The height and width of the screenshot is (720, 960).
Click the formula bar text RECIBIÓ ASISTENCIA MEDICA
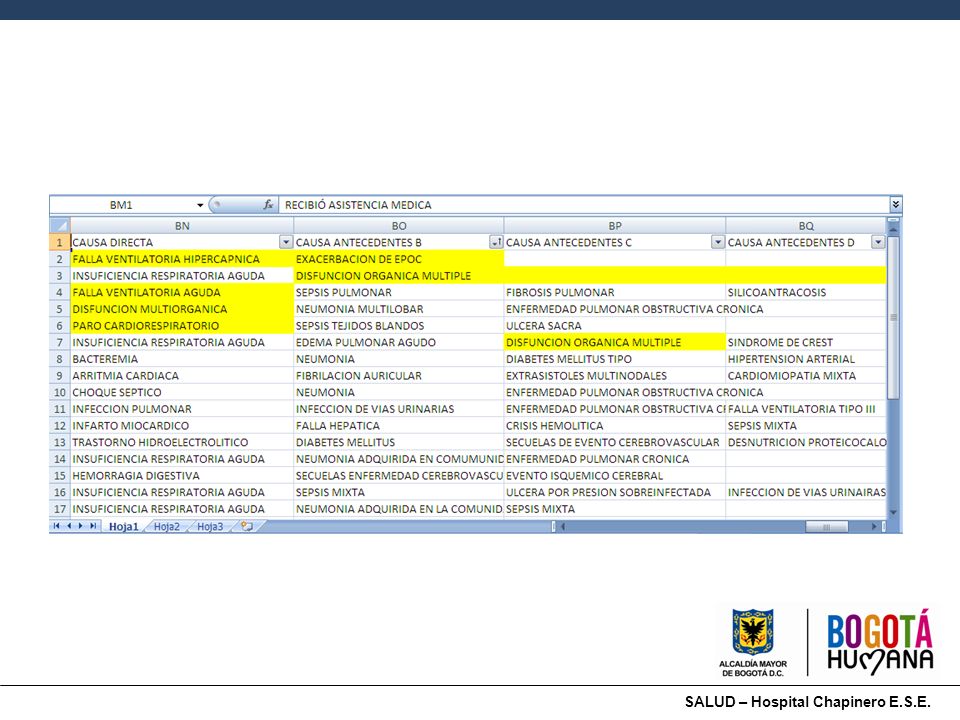click(x=358, y=205)
